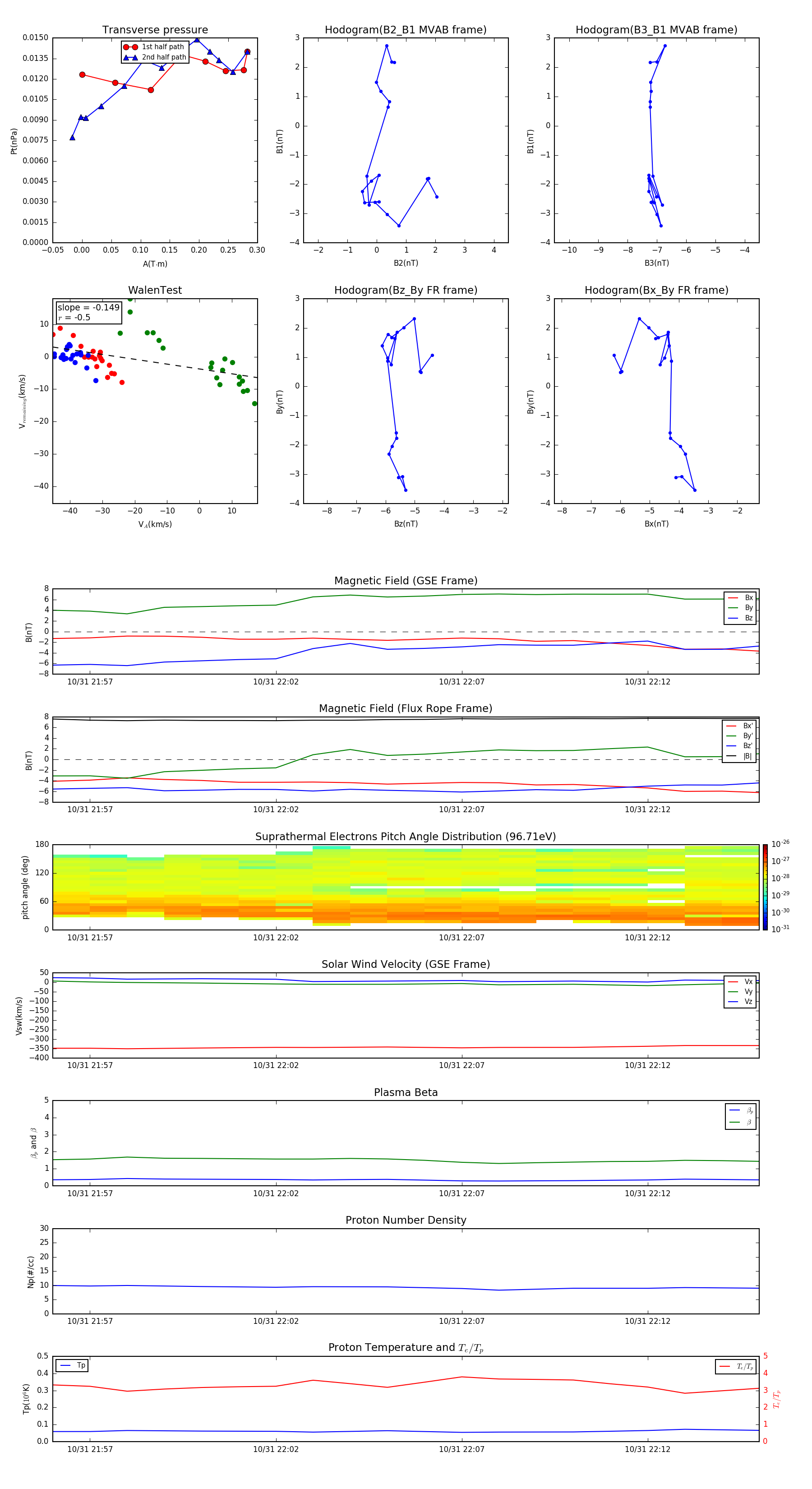Click 'Proton Temperature and Te/Tp' title
This screenshot has width=812, height=1489.
click(x=406, y=1348)
